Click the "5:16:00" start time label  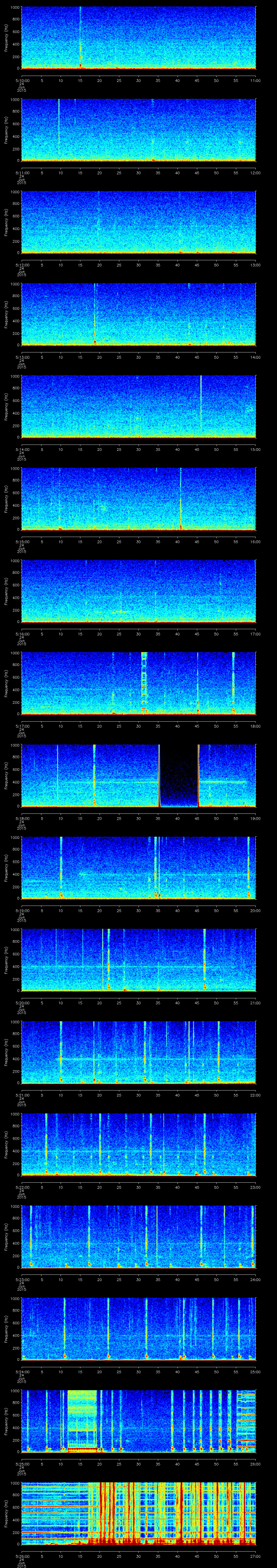(x=22, y=634)
